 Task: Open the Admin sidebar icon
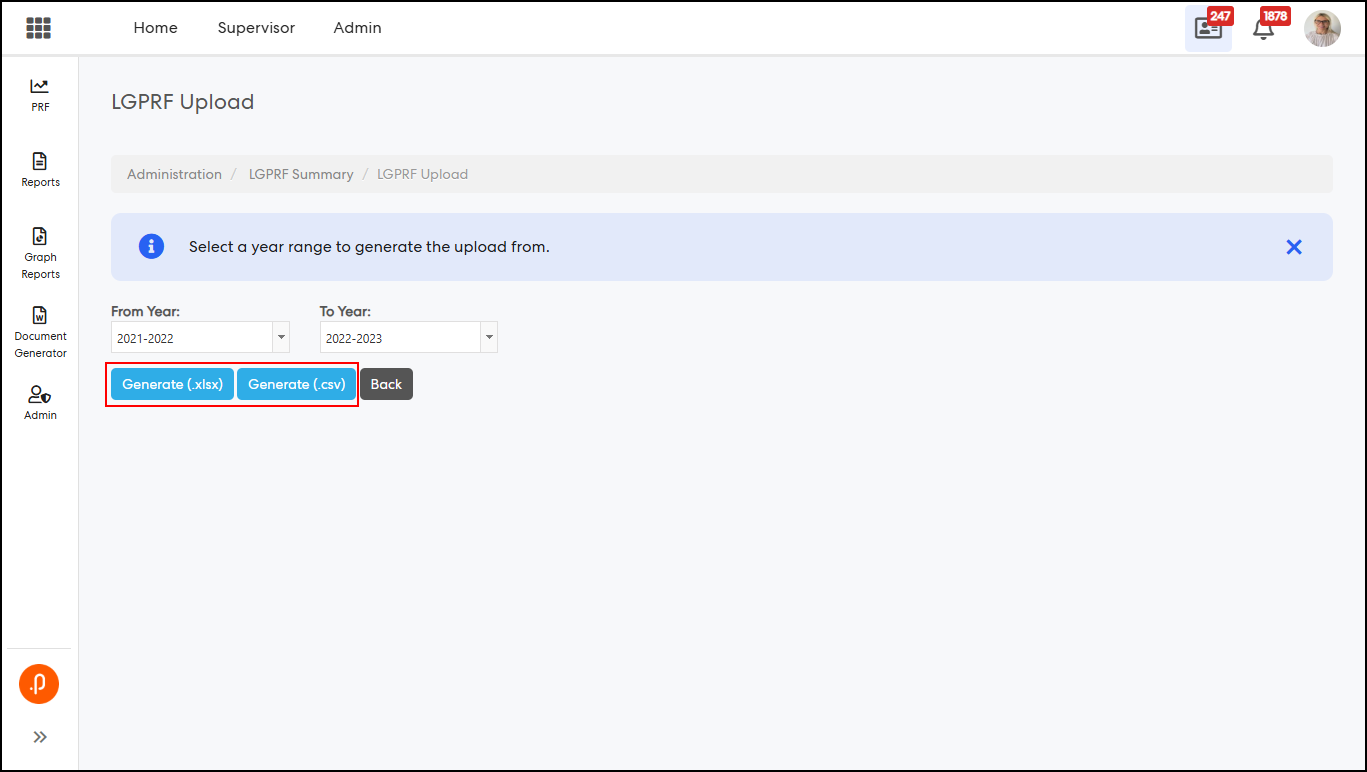(x=40, y=395)
